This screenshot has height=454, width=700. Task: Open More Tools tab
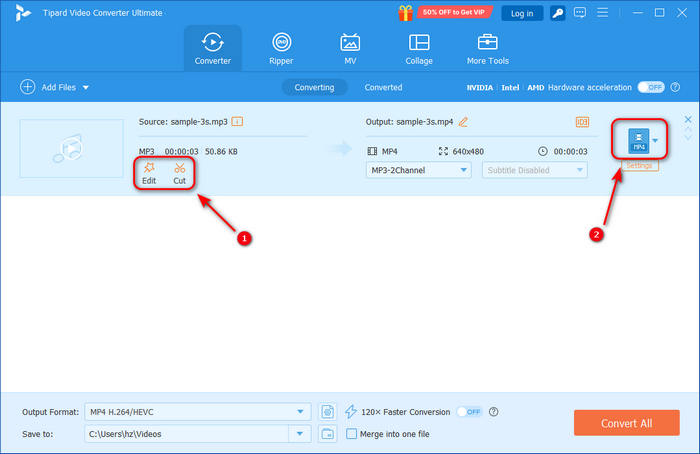[488, 48]
